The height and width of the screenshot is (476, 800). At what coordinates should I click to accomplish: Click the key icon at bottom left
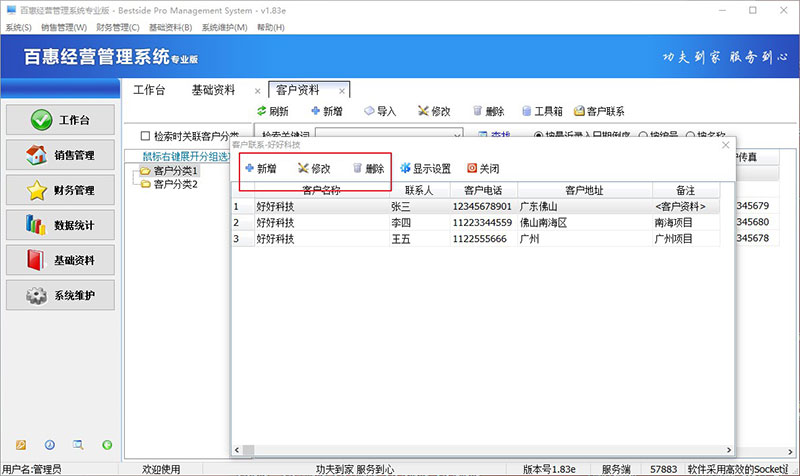click(21, 444)
